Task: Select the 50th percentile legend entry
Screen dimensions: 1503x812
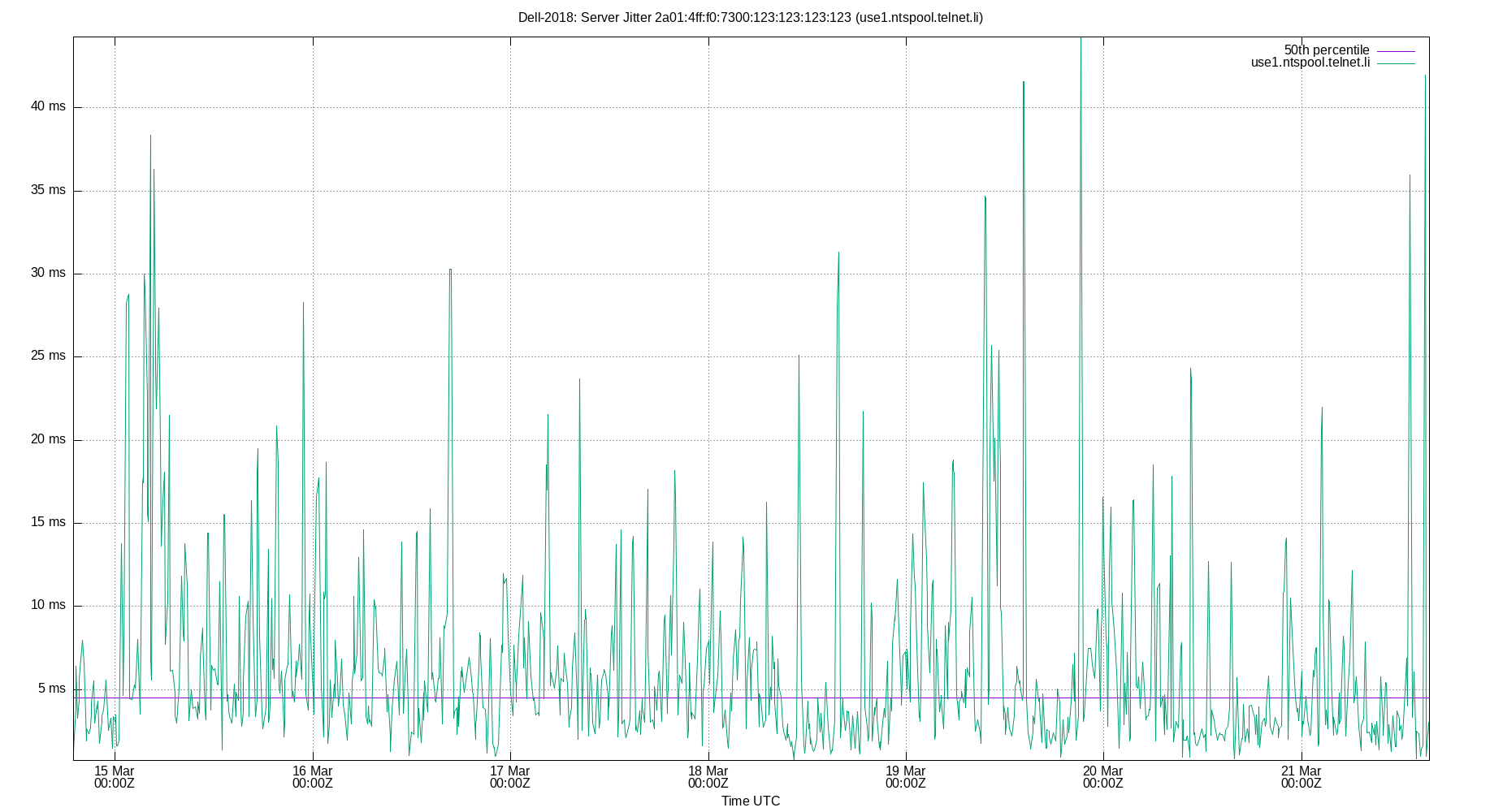Action: tap(1327, 50)
